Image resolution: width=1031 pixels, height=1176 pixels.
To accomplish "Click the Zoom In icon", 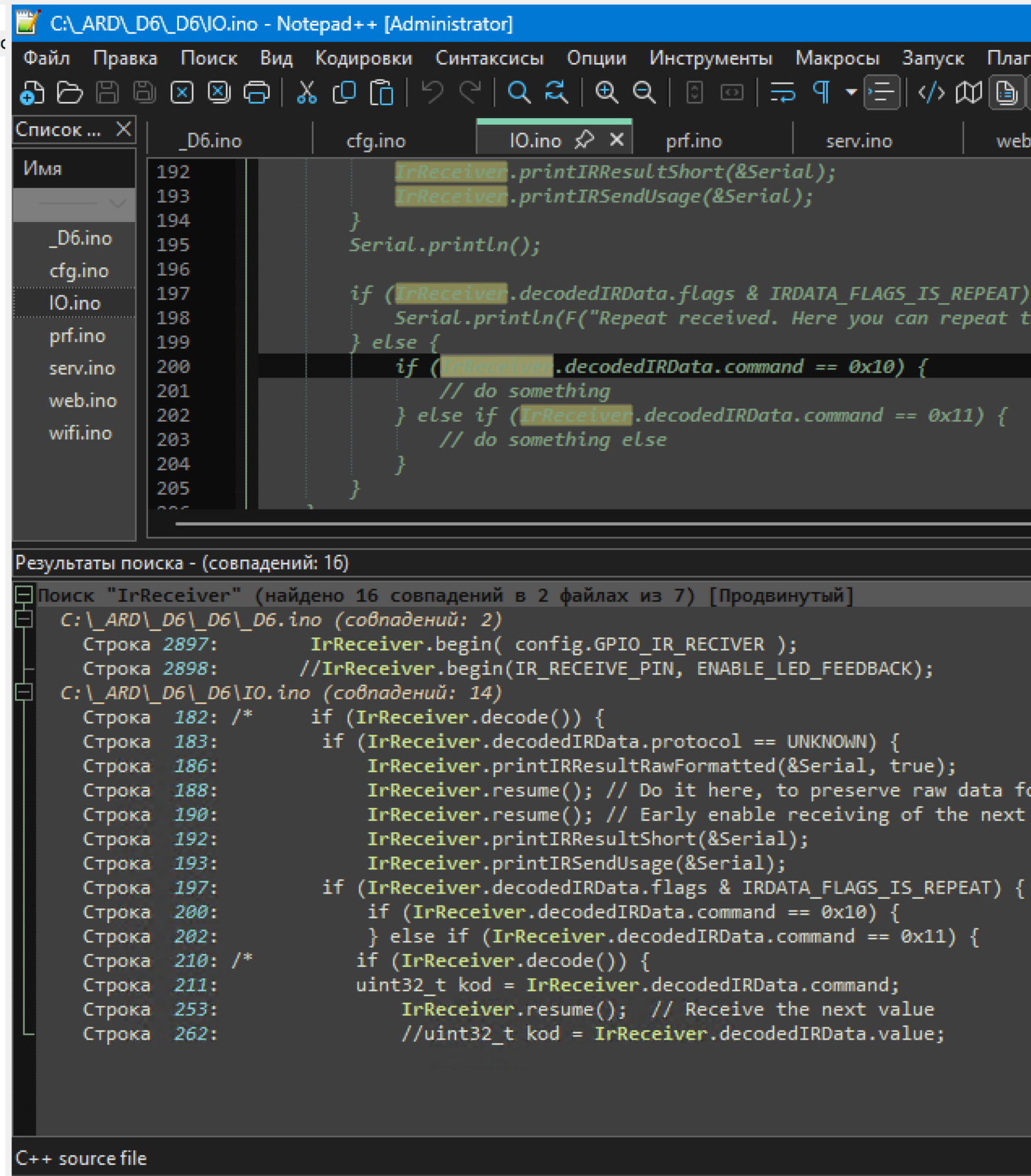I will click(607, 93).
